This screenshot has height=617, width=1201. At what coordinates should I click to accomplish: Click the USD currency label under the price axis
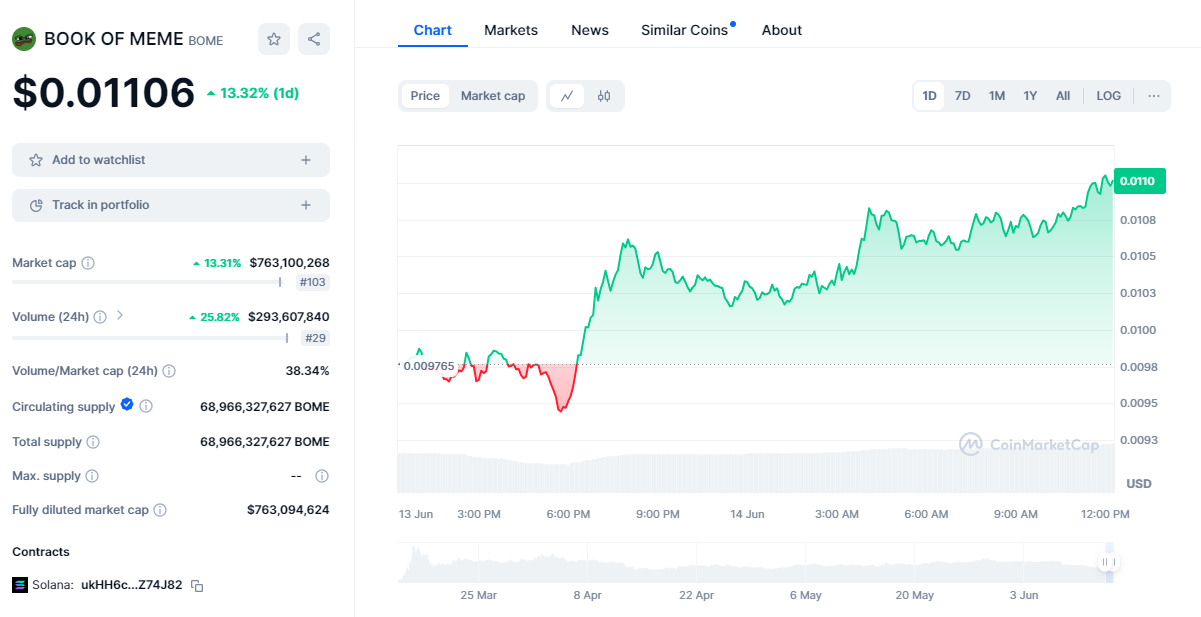coord(1139,484)
